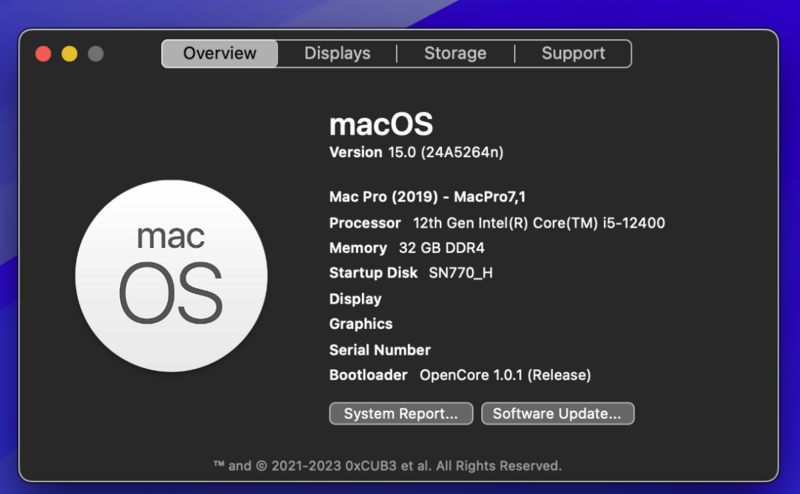The height and width of the screenshot is (494, 800).
Task: Click the Graphics label
Action: pos(361,324)
